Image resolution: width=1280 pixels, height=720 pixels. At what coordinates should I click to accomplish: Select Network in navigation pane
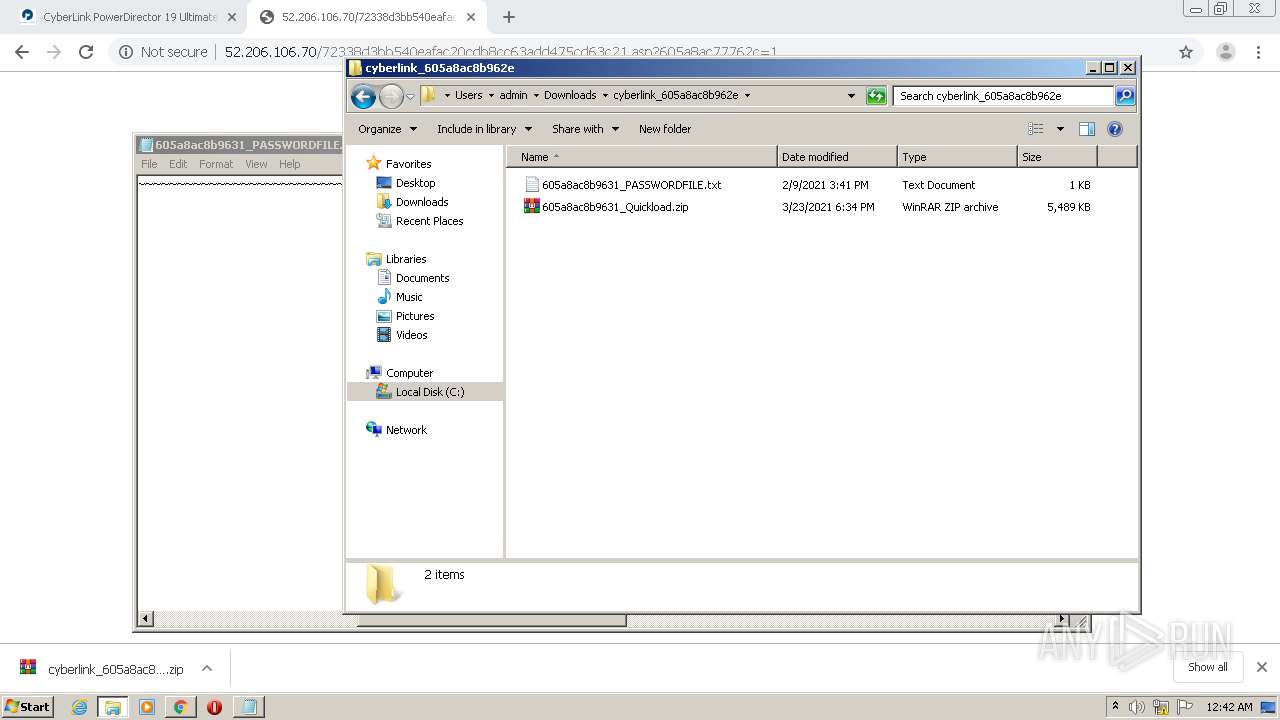pyautogui.click(x=406, y=430)
